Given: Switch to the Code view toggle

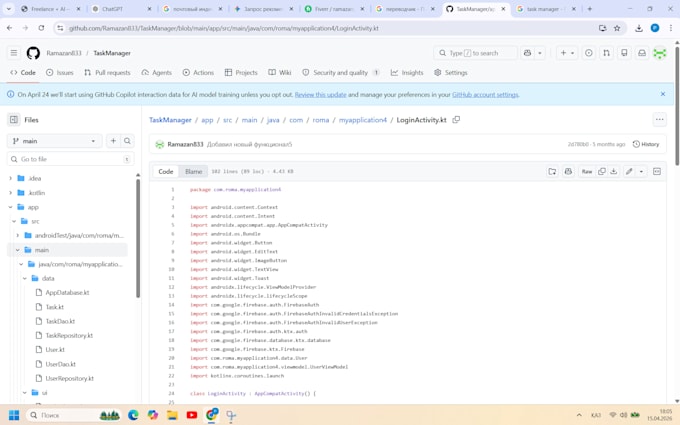Looking at the screenshot, I should tap(166, 171).
